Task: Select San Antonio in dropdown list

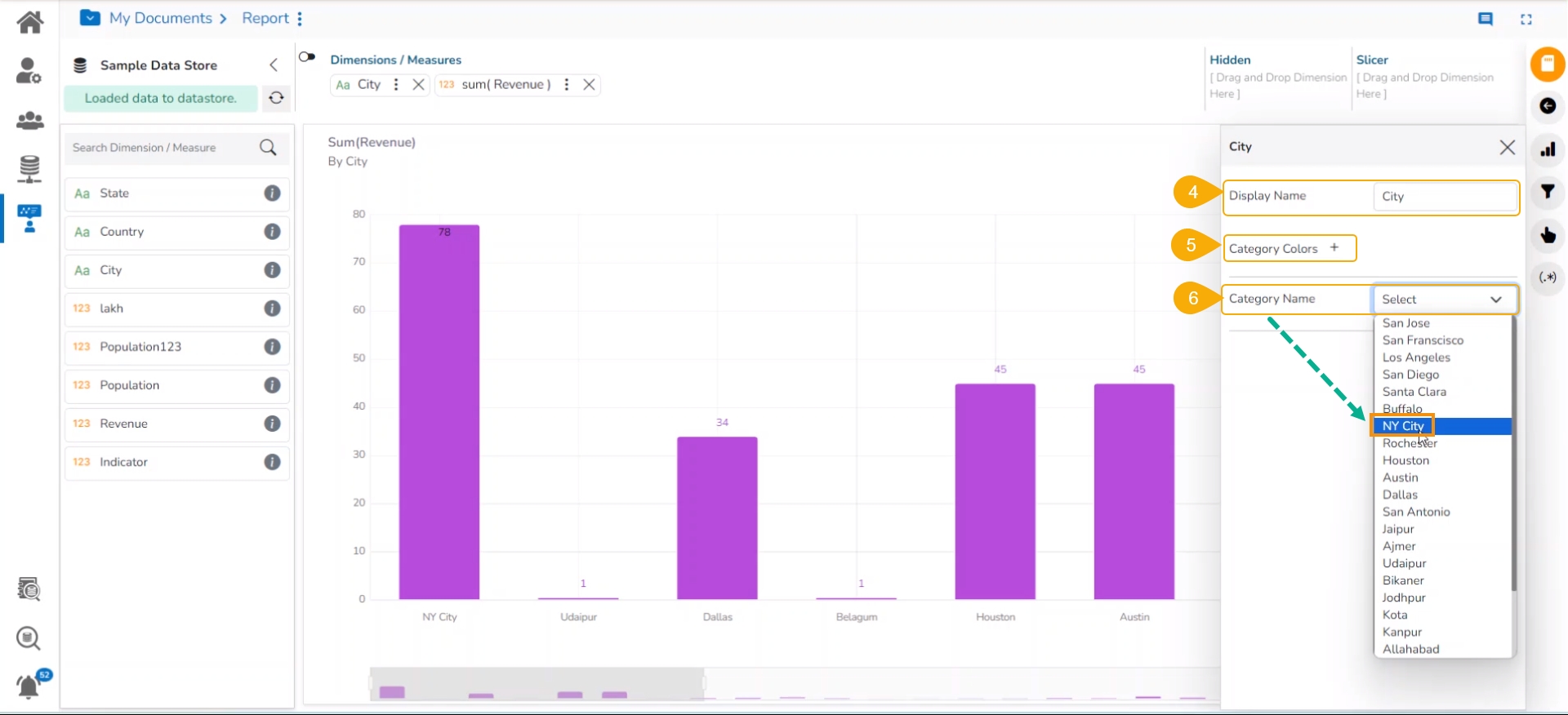Action: pyautogui.click(x=1416, y=512)
